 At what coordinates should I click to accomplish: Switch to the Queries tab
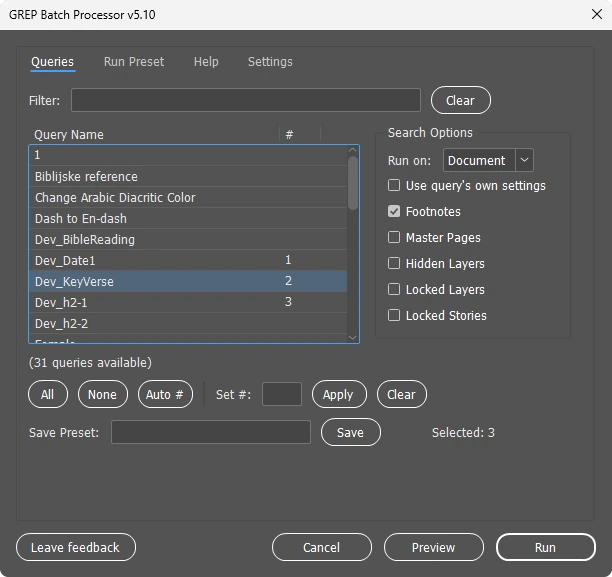[x=52, y=62]
